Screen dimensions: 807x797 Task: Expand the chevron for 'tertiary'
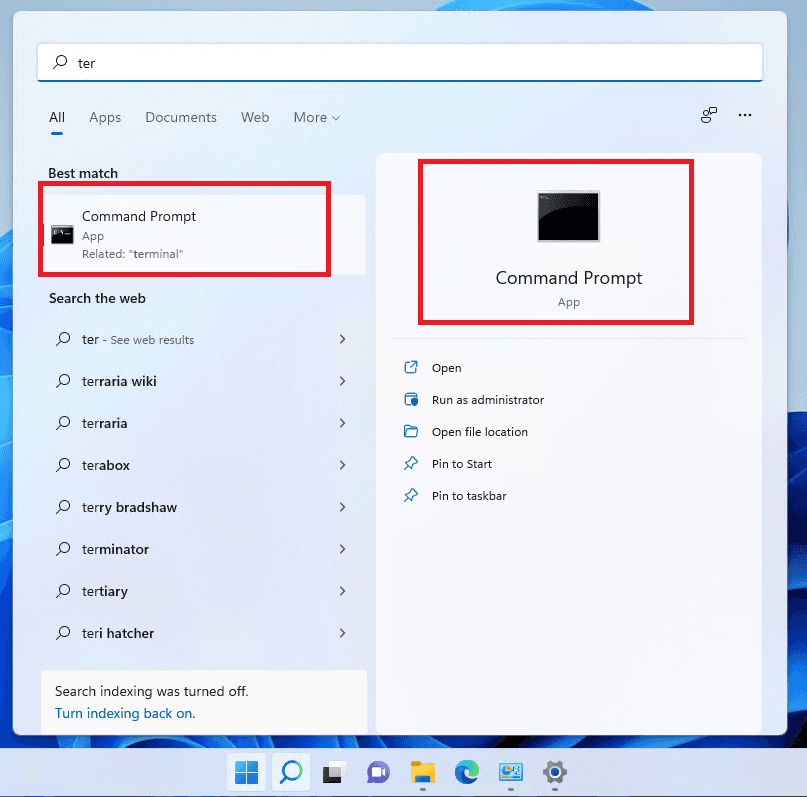pos(342,591)
